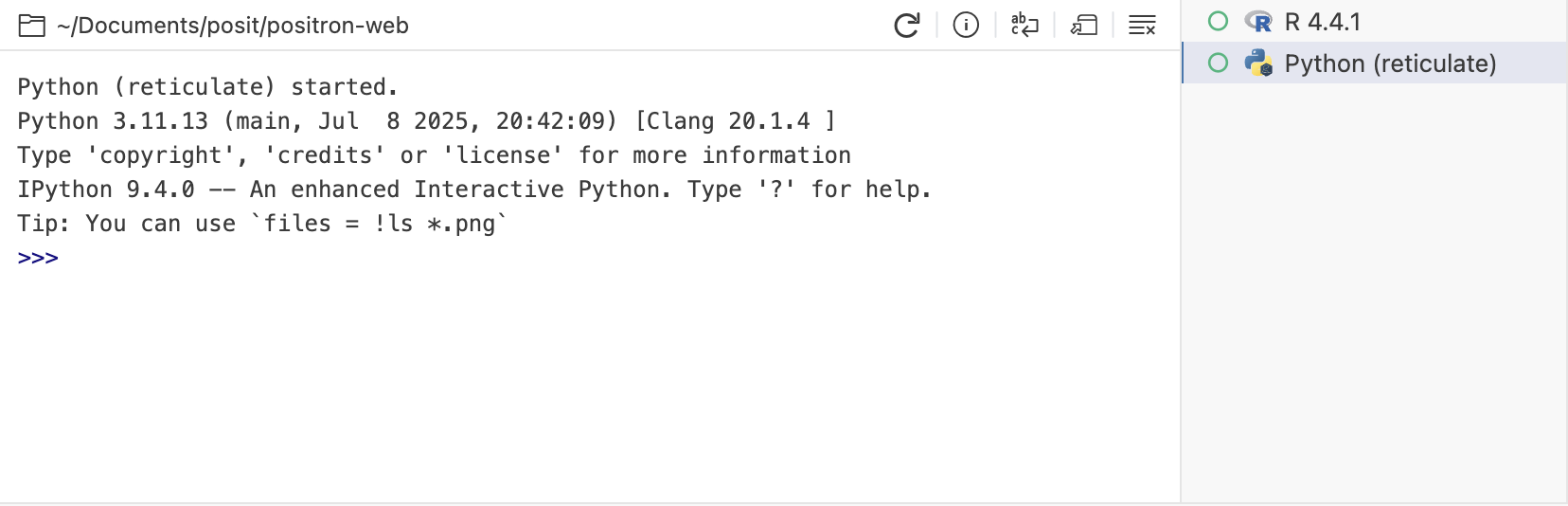The image size is (1568, 506).
Task: Select the Python (reticulate) session
Action: click(1390, 63)
